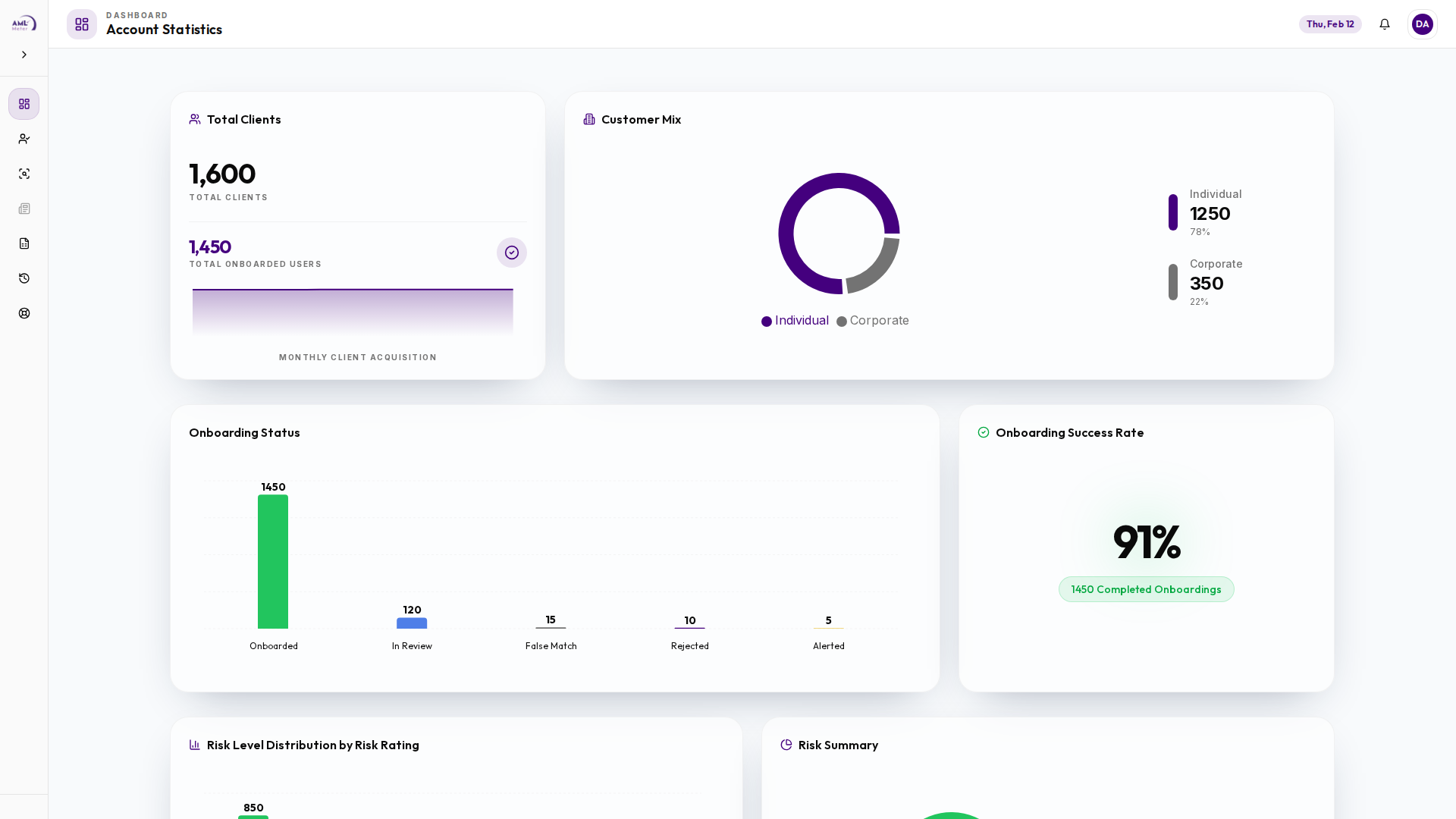The height and width of the screenshot is (819, 1456).
Task: Open the history clock sidebar icon
Action: pyautogui.click(x=24, y=278)
